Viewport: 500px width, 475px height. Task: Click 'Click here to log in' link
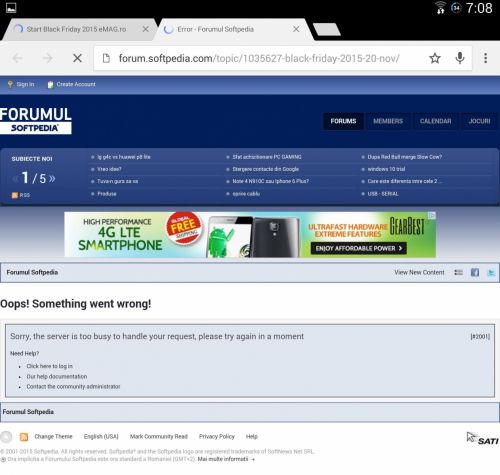(x=50, y=366)
